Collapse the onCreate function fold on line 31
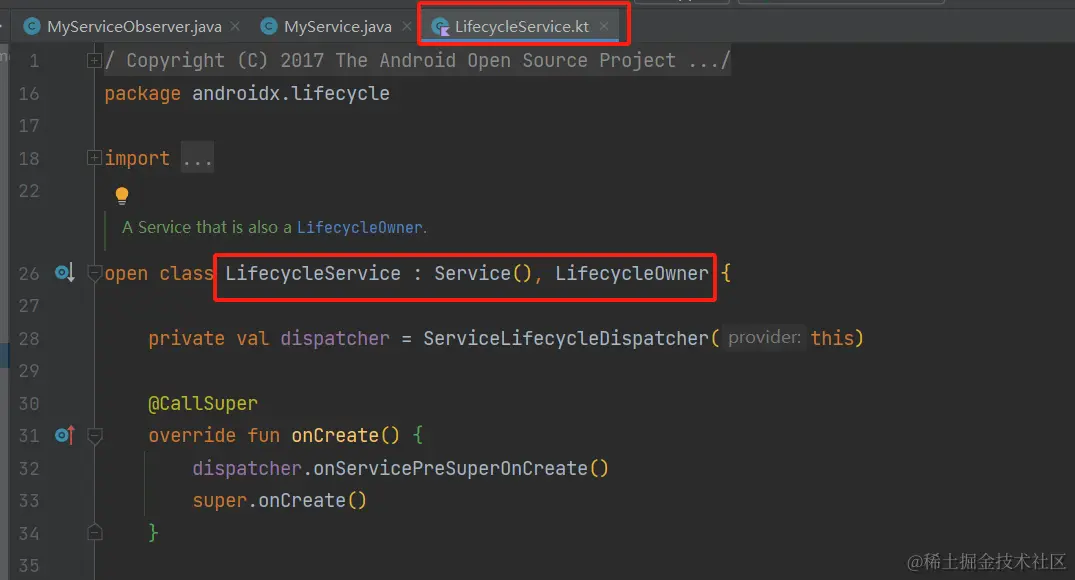 95,435
